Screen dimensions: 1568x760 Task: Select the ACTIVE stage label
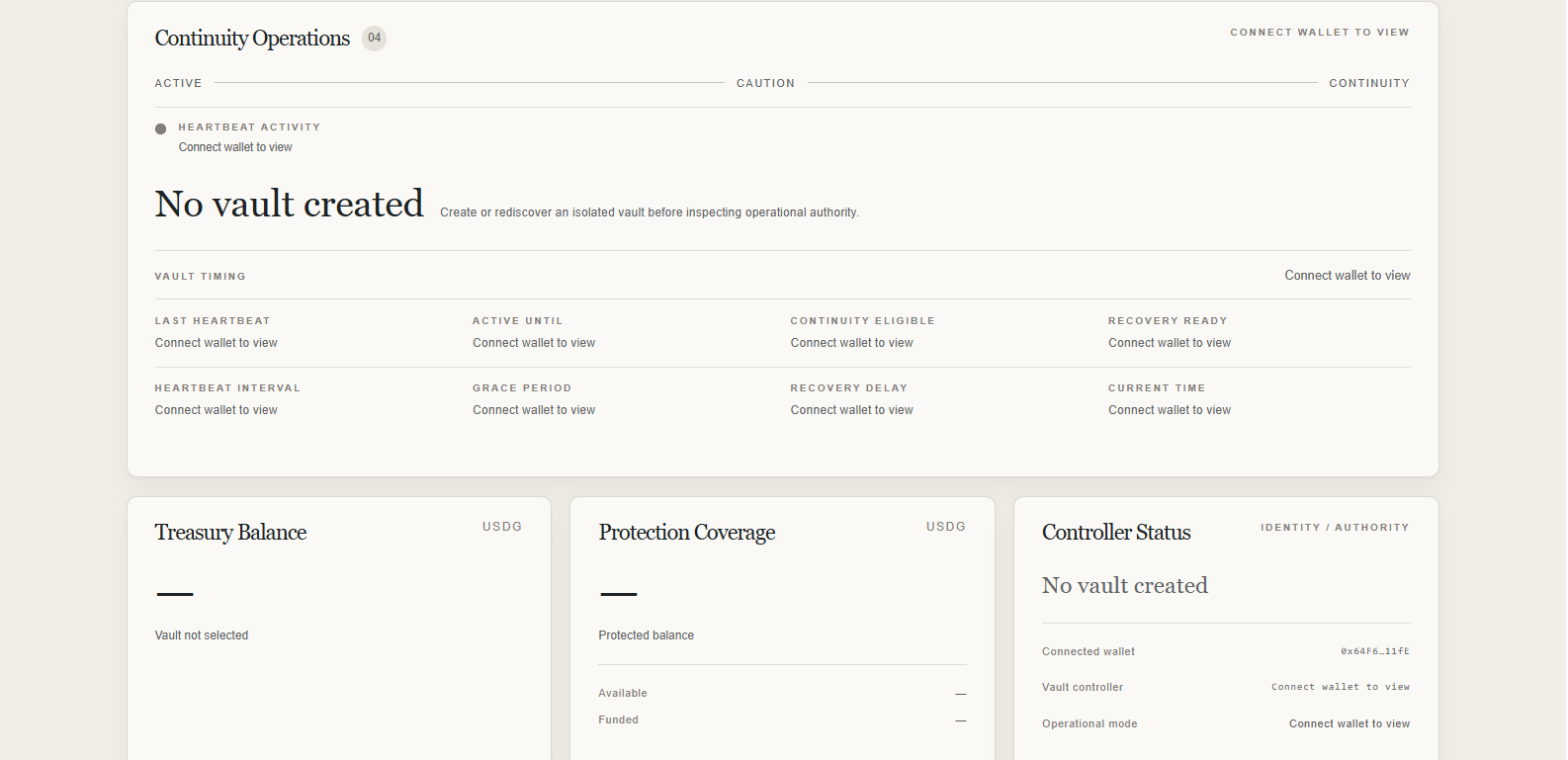178,83
